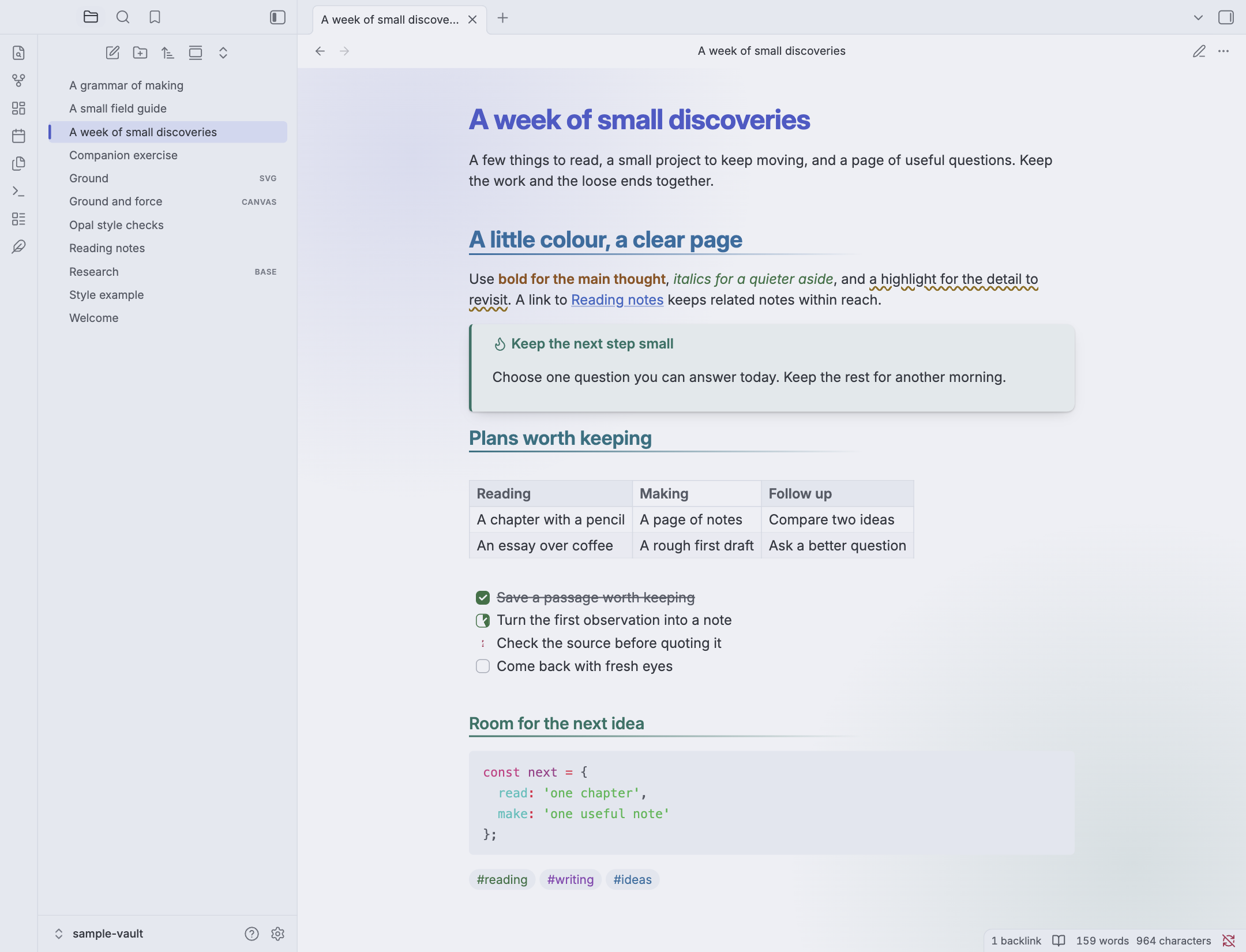The width and height of the screenshot is (1246, 952).
Task: Open 'Ground and force' canvas file
Action: tap(167, 201)
